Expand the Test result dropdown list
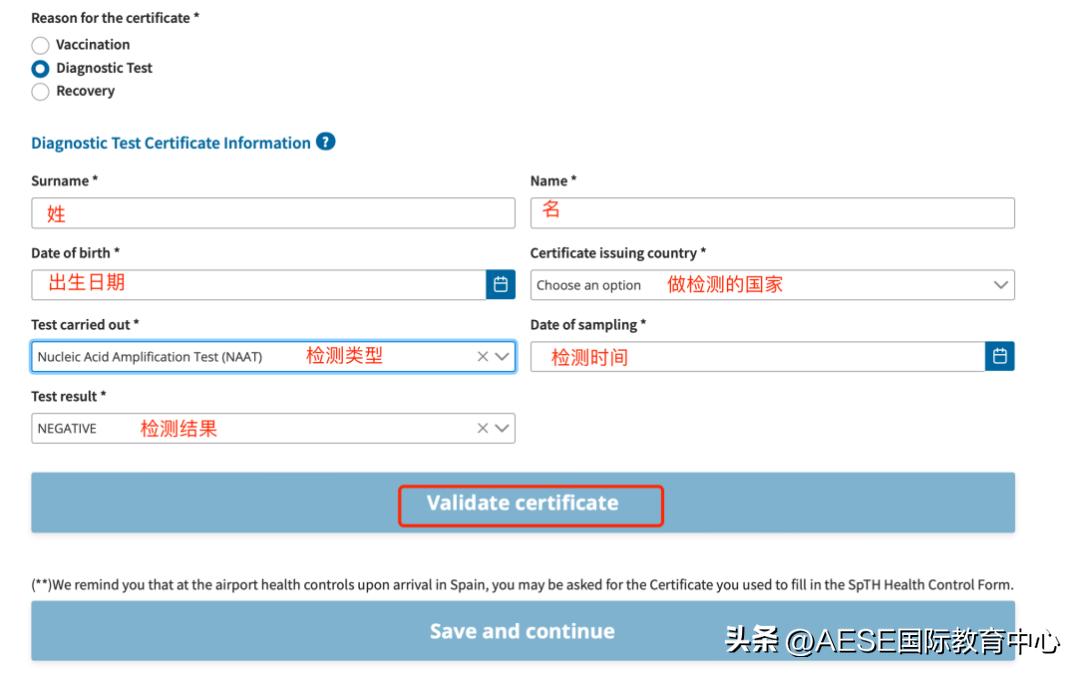Viewport: 1080px width, 674px height. (x=502, y=428)
